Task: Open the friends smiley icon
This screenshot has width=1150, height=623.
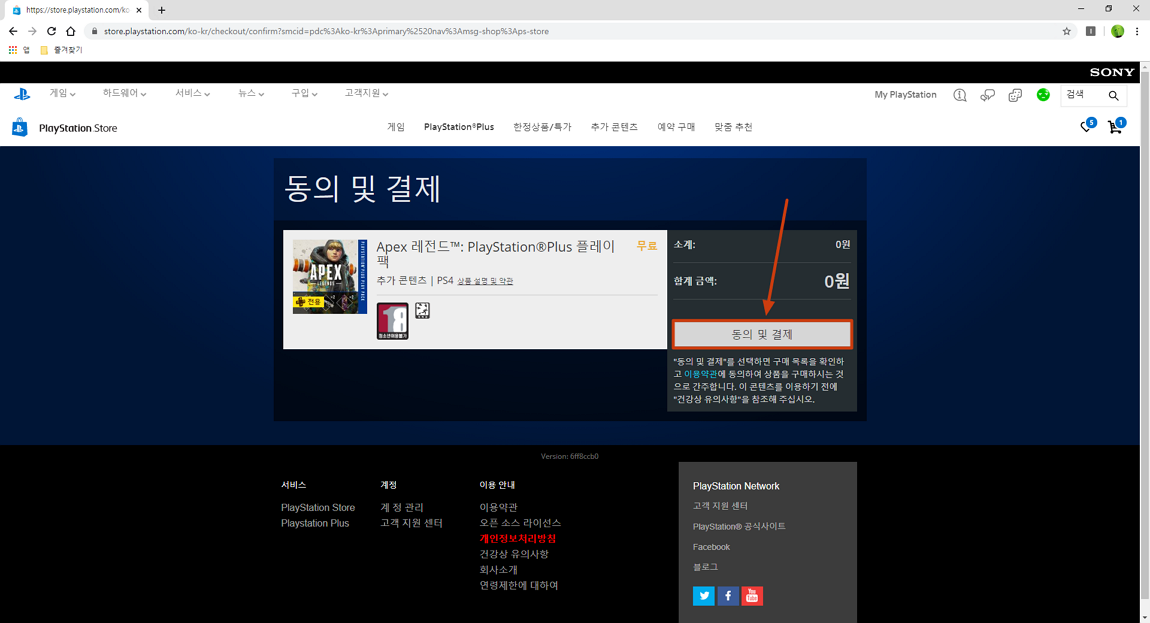Action: (1015, 95)
